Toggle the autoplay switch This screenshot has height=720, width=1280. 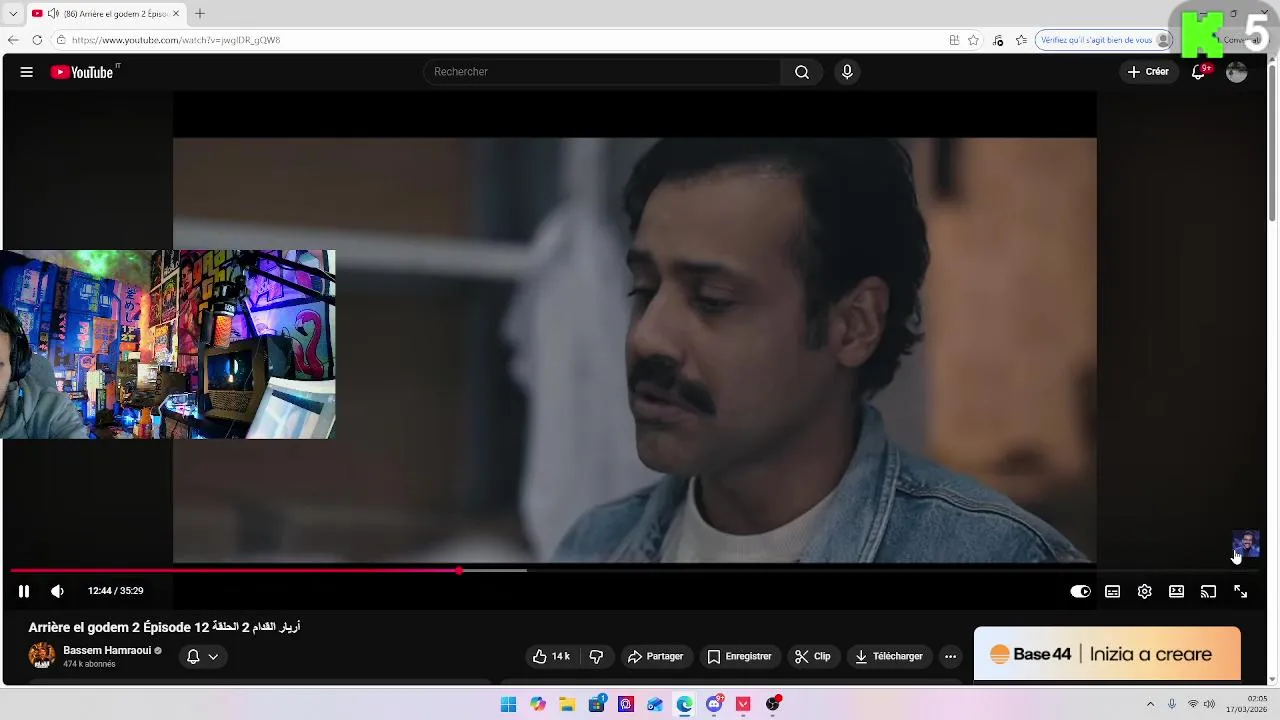click(1080, 592)
